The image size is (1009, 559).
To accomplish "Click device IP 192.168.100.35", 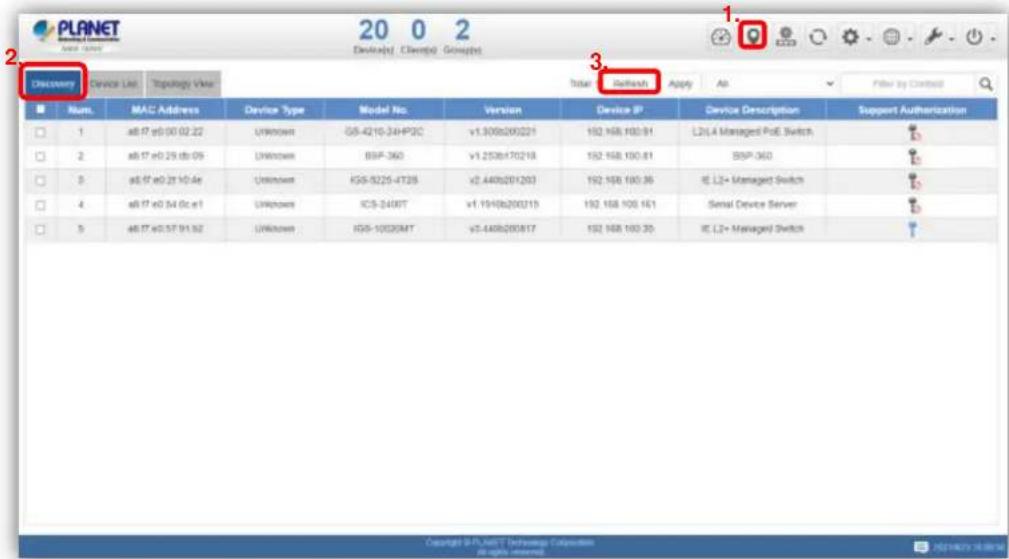I will [x=620, y=228].
